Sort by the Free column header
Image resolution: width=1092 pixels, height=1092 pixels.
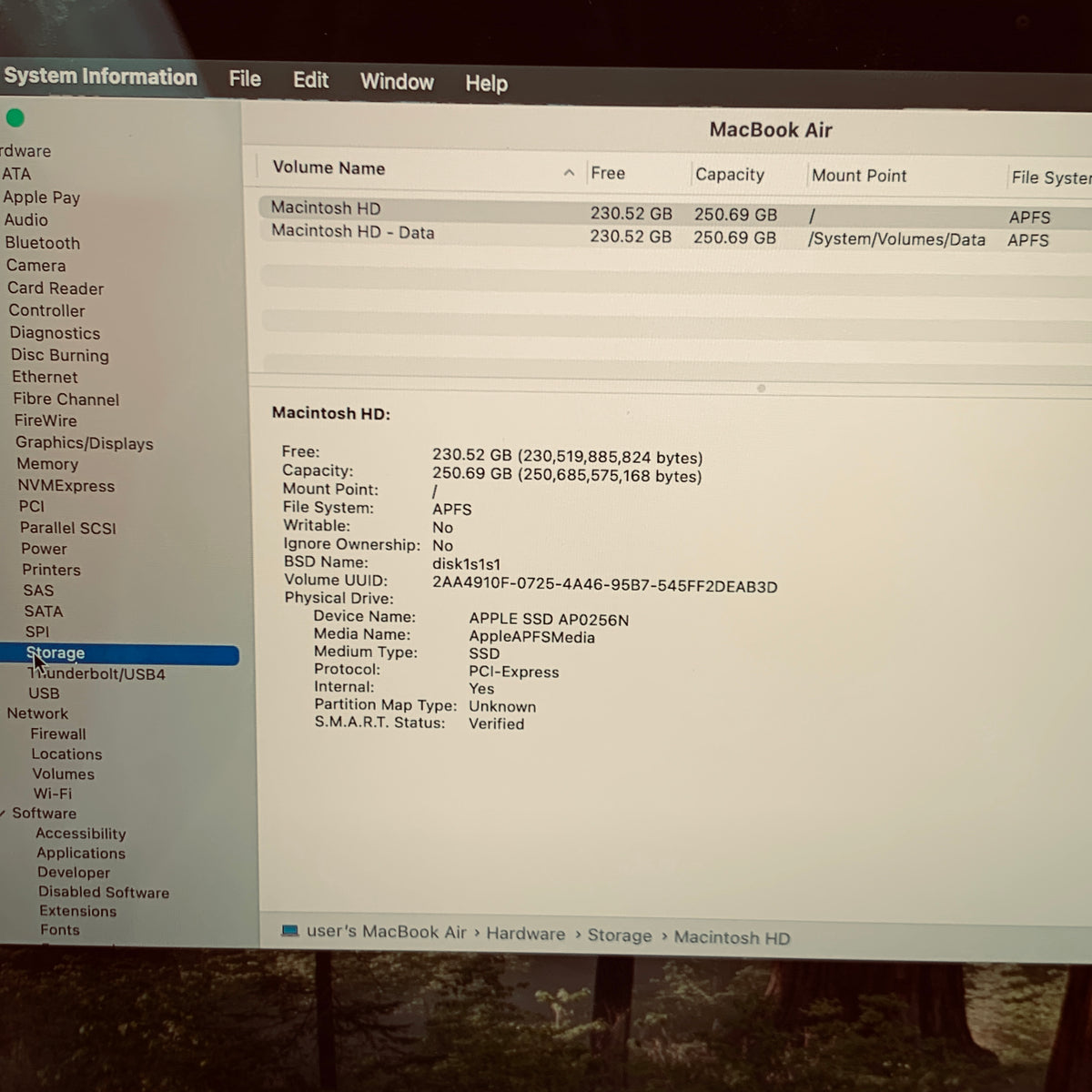tap(608, 173)
